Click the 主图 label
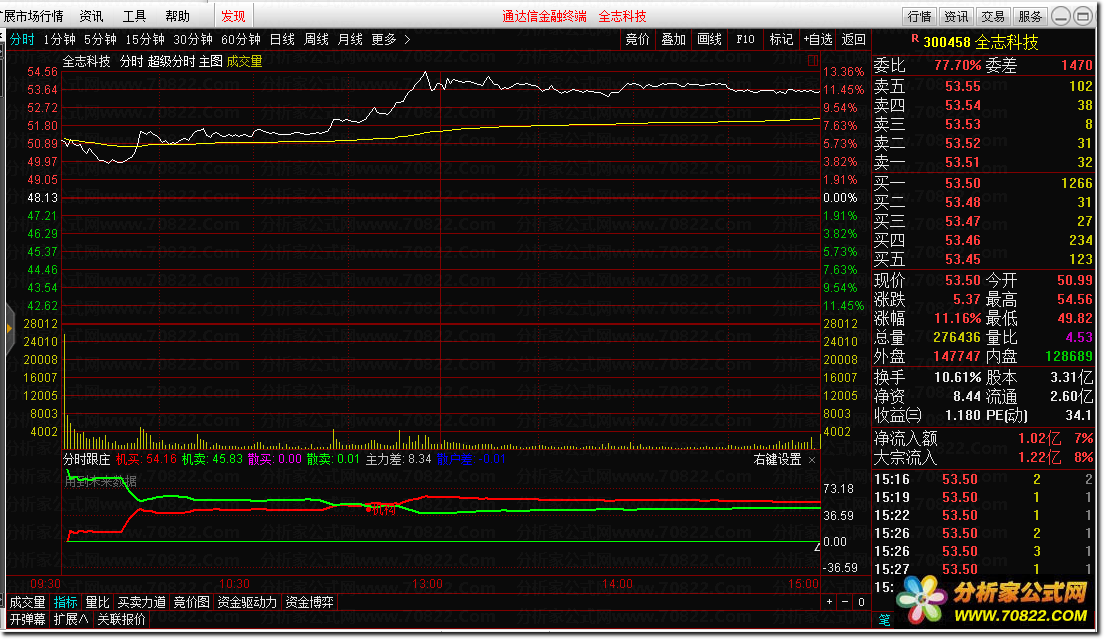 210,61
